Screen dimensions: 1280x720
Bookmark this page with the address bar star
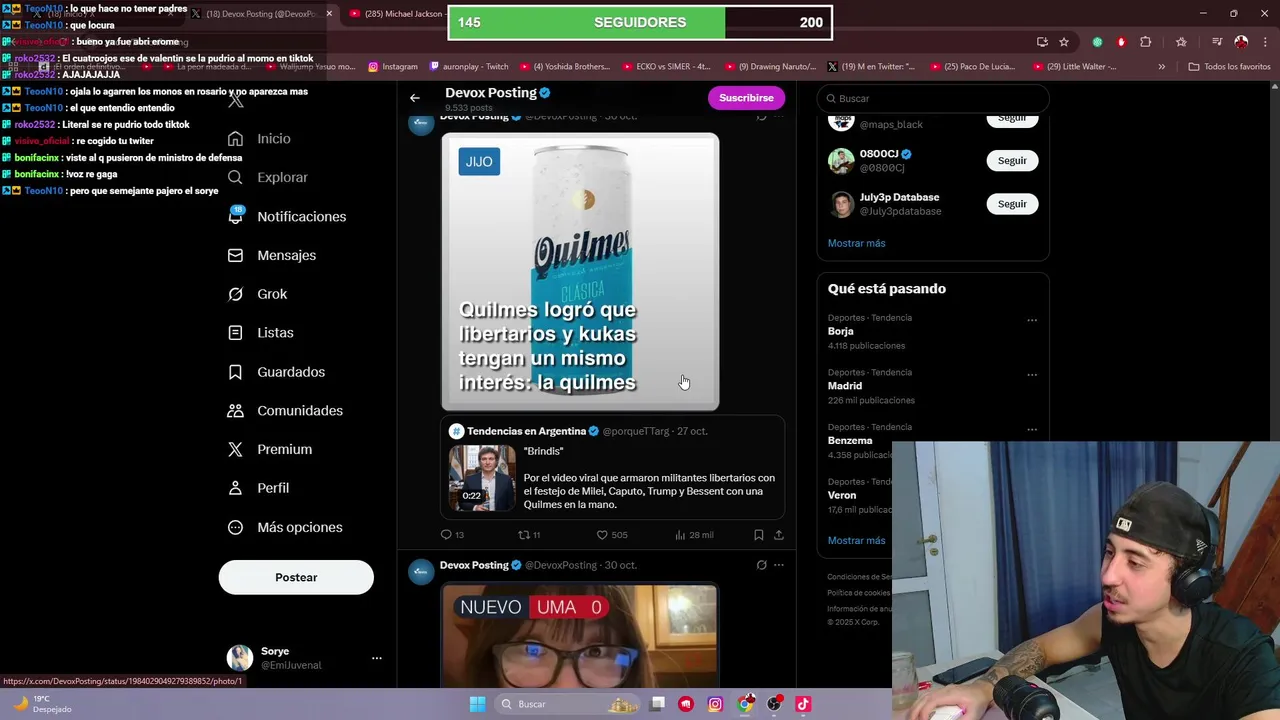pyautogui.click(x=1064, y=42)
